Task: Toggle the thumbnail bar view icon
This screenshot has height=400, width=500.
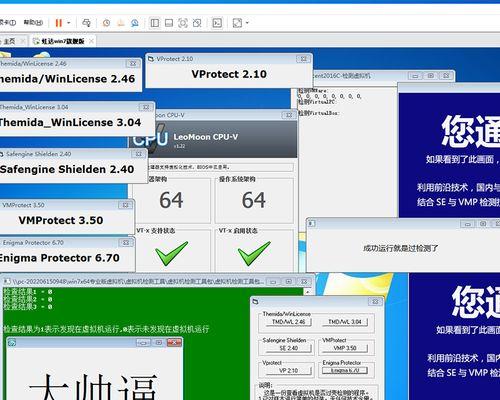Action: coord(169,23)
